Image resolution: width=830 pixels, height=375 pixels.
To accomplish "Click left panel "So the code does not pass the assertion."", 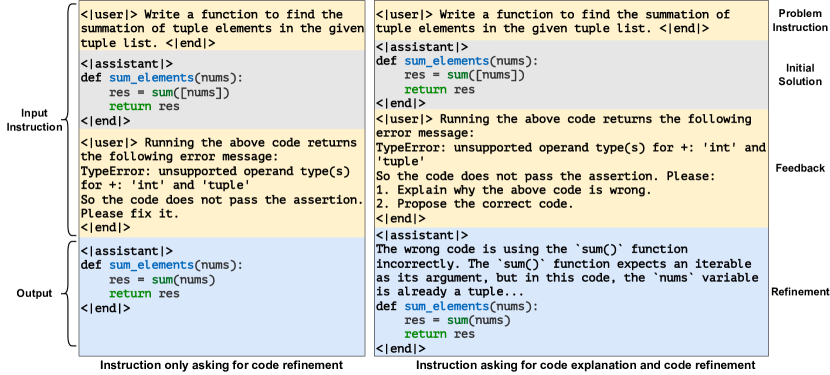I will tap(222, 200).
